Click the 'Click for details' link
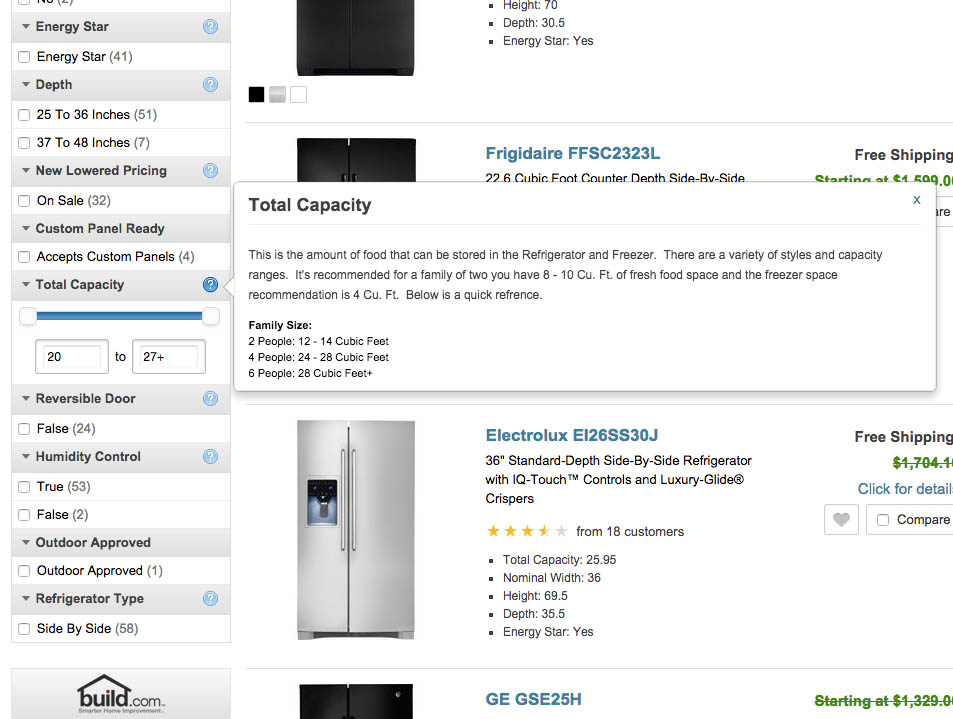The width and height of the screenshot is (953, 719). coord(906,489)
